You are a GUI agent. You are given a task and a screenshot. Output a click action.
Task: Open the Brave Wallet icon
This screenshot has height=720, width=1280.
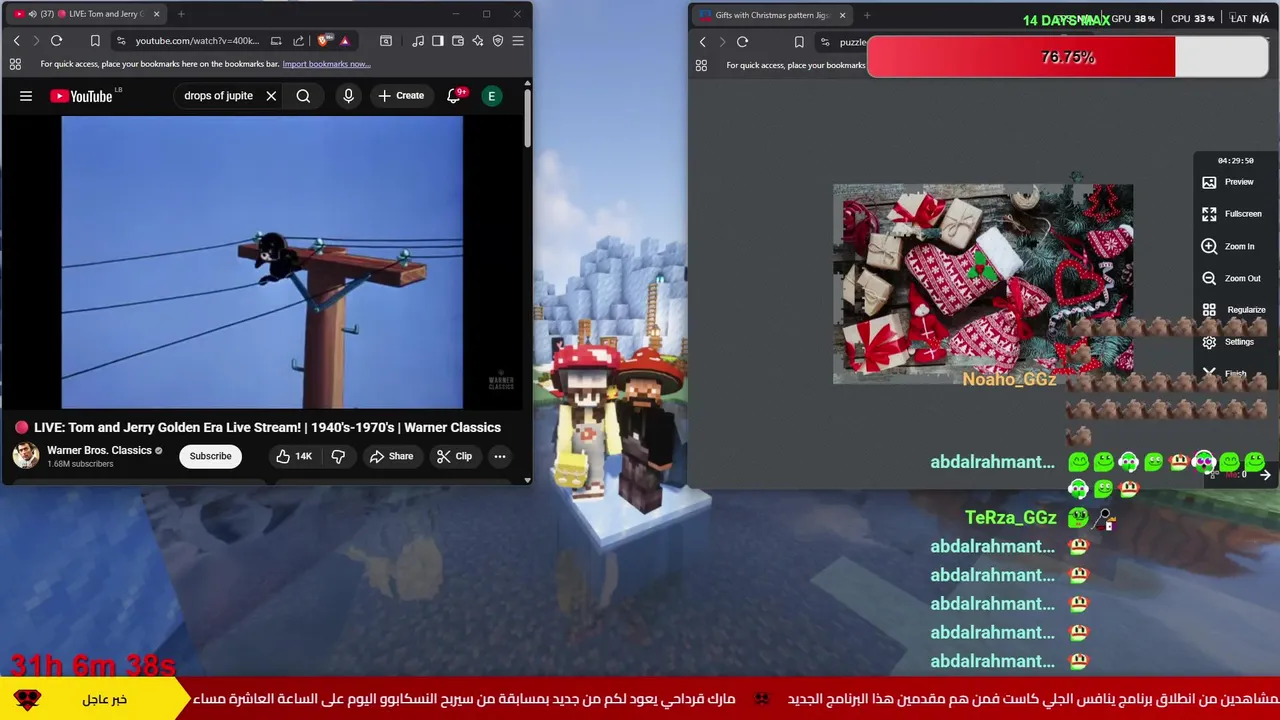point(458,41)
